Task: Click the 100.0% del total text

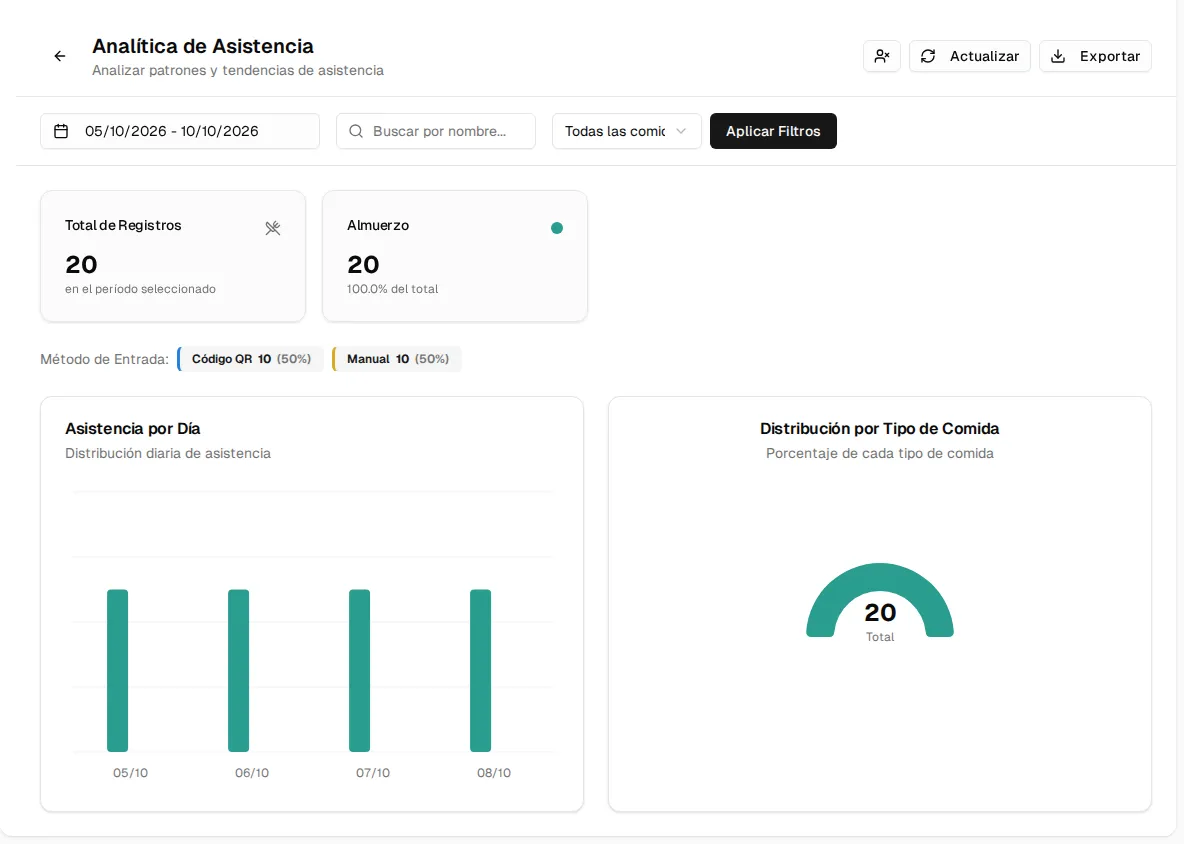Action: tap(393, 289)
